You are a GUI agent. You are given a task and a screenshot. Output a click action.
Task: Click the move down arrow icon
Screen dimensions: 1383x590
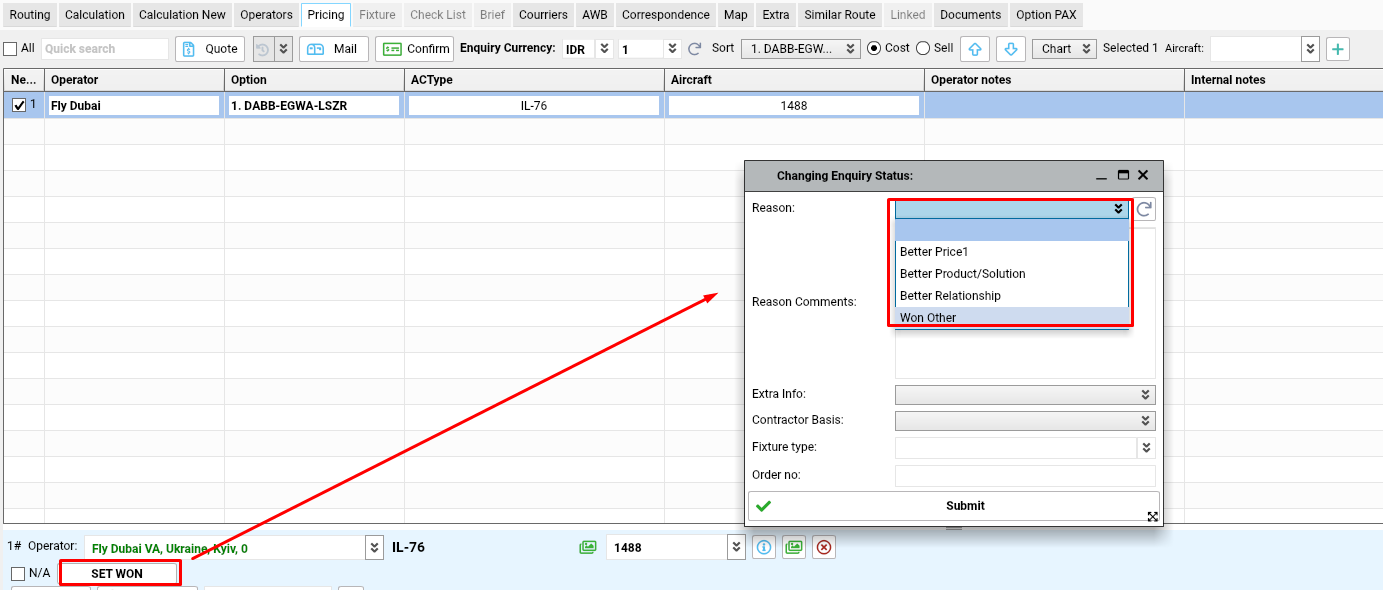click(1010, 49)
